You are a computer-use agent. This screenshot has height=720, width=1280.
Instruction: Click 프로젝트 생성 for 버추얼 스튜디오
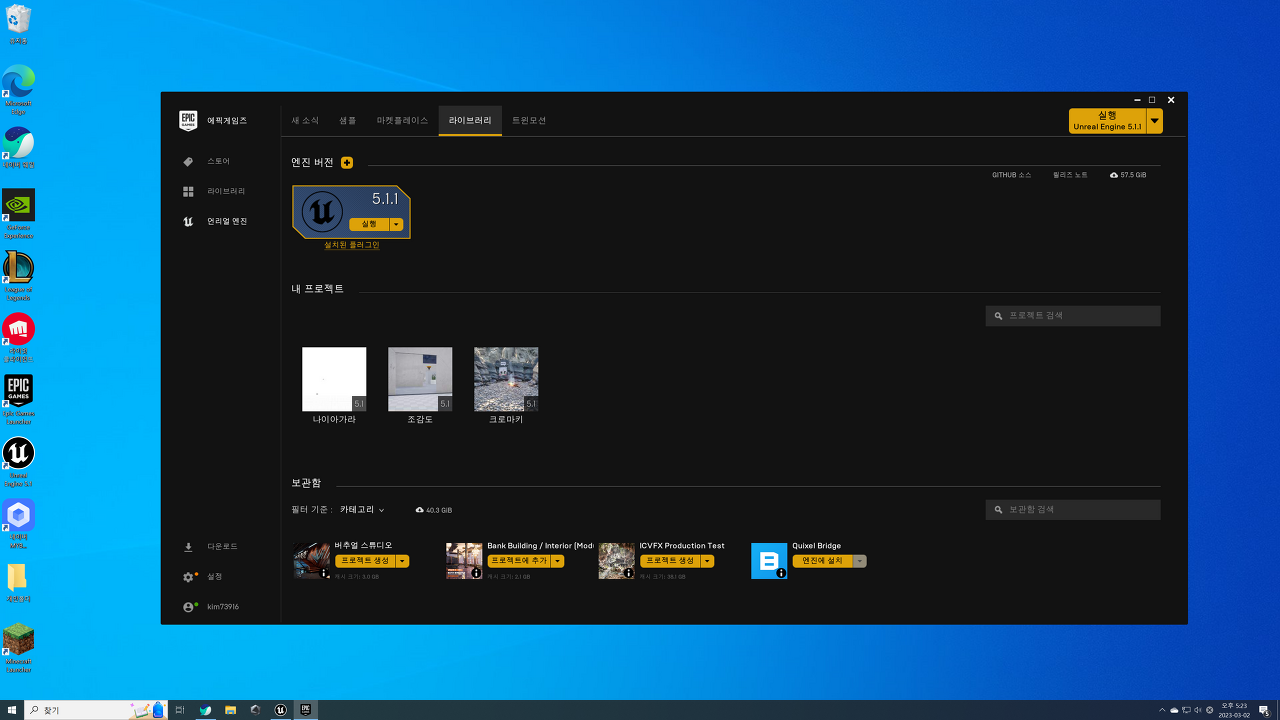[x=365, y=561]
